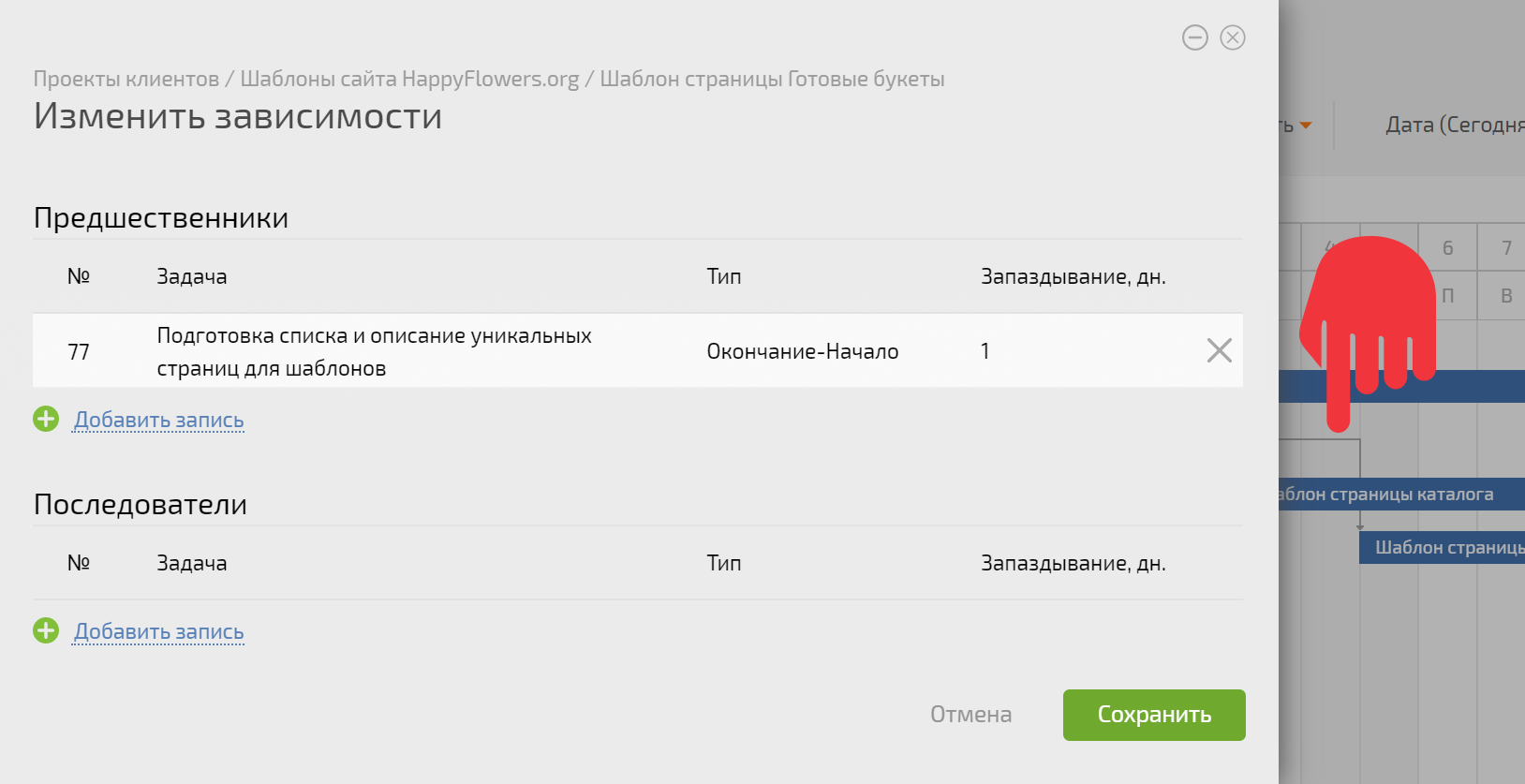Cancel changes with Отмена

[970, 715]
